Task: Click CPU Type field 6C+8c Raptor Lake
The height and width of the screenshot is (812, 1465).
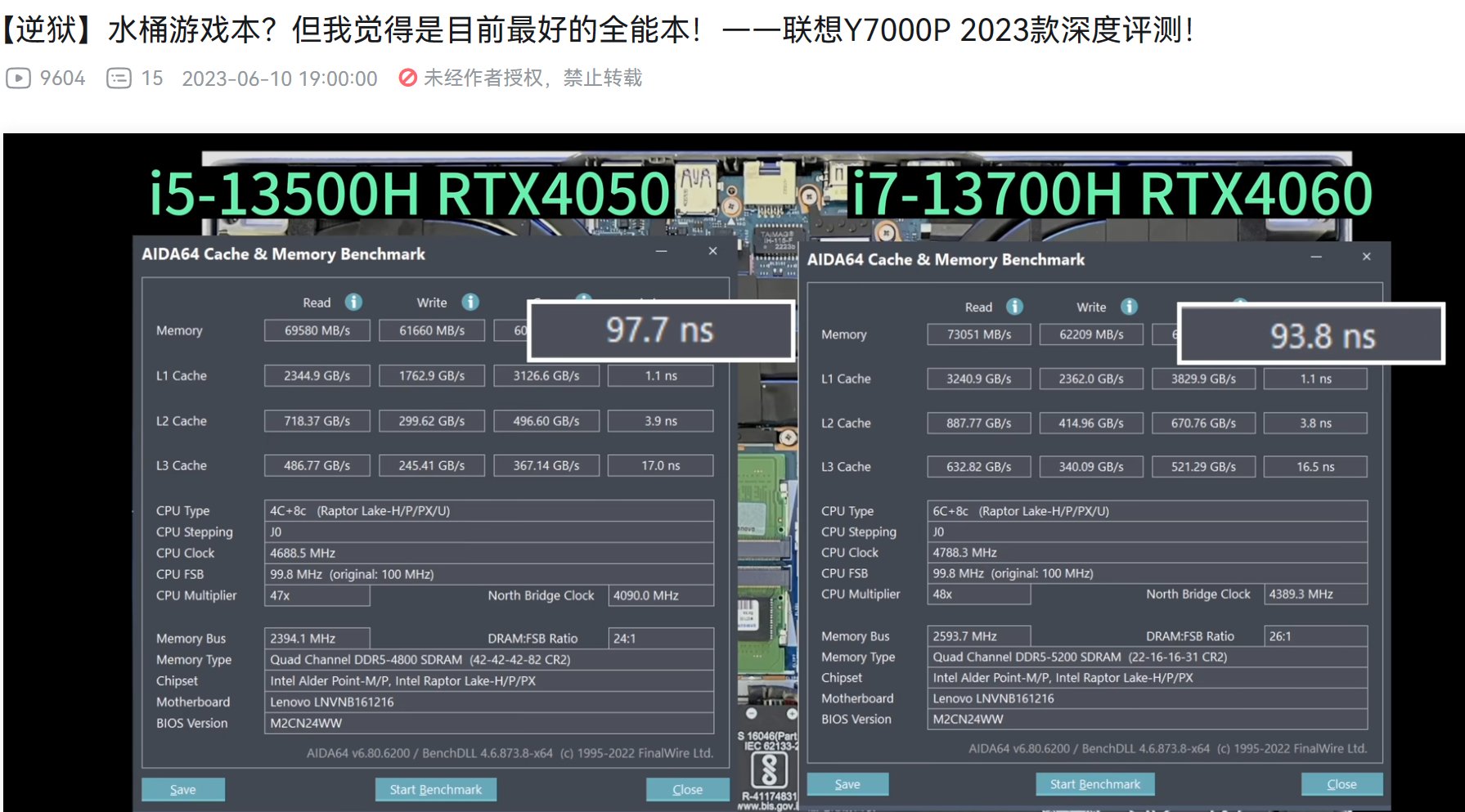Action: pos(1147,511)
